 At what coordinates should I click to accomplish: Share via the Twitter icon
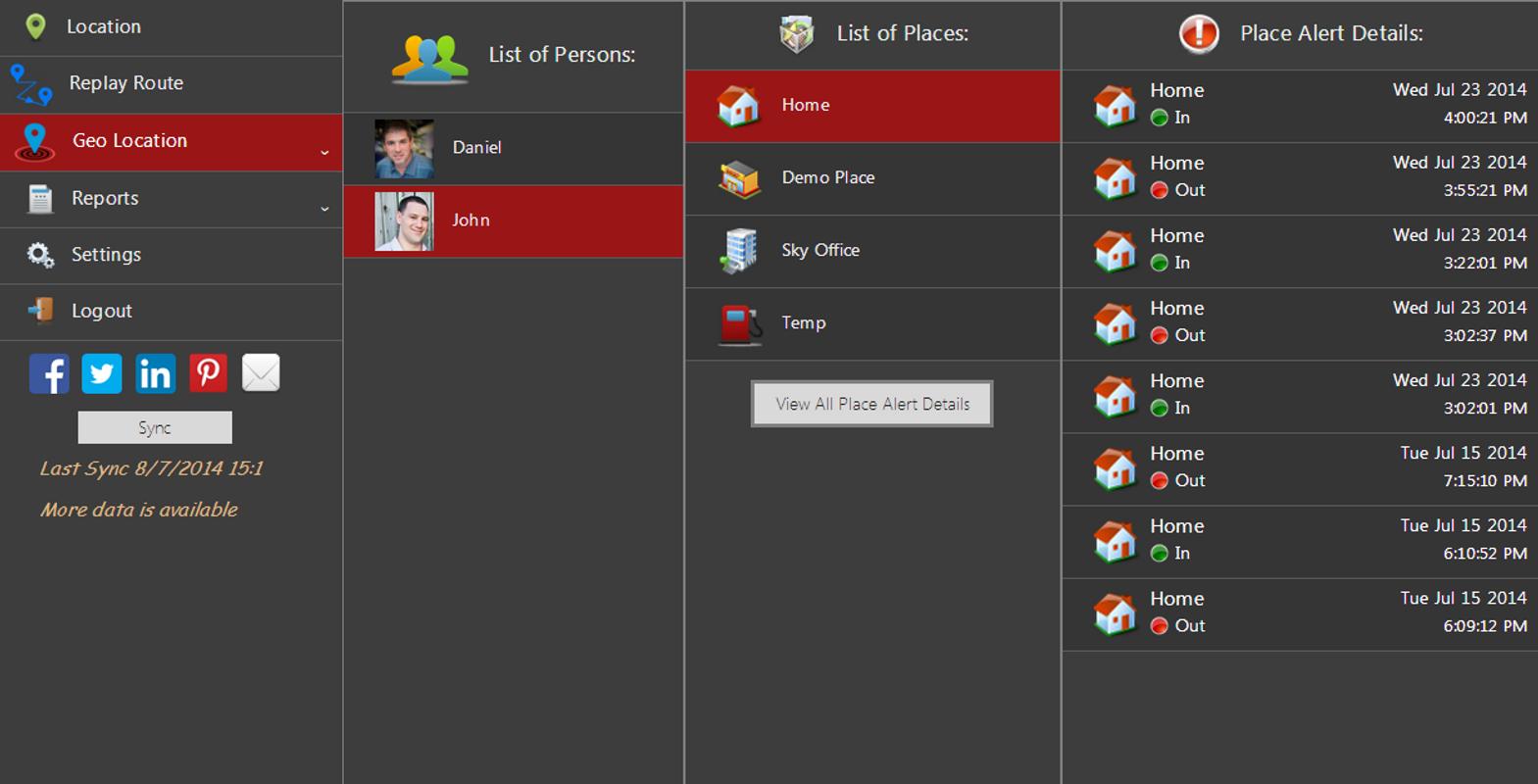(x=102, y=373)
